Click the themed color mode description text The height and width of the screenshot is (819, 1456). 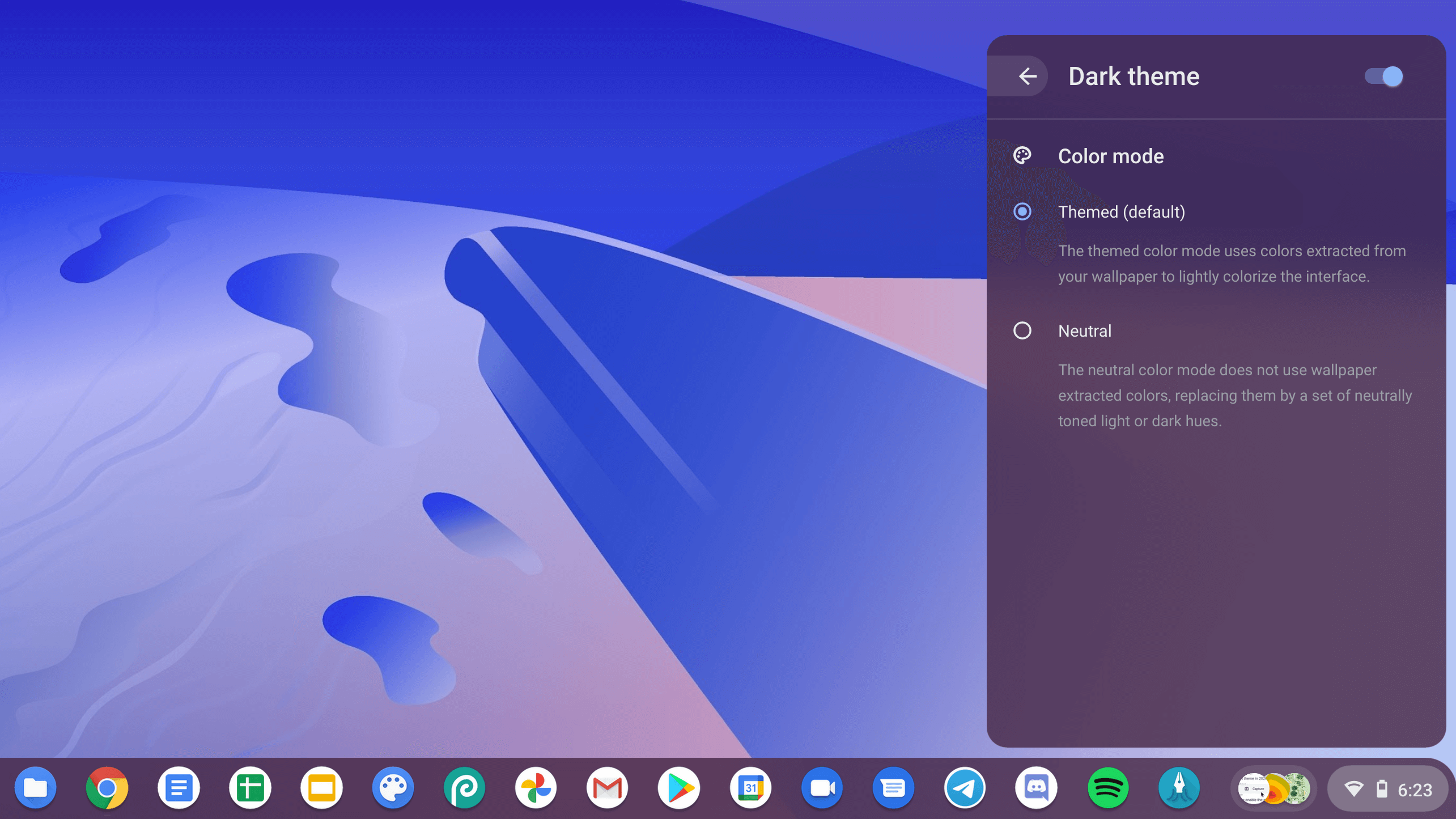pyautogui.click(x=1232, y=264)
